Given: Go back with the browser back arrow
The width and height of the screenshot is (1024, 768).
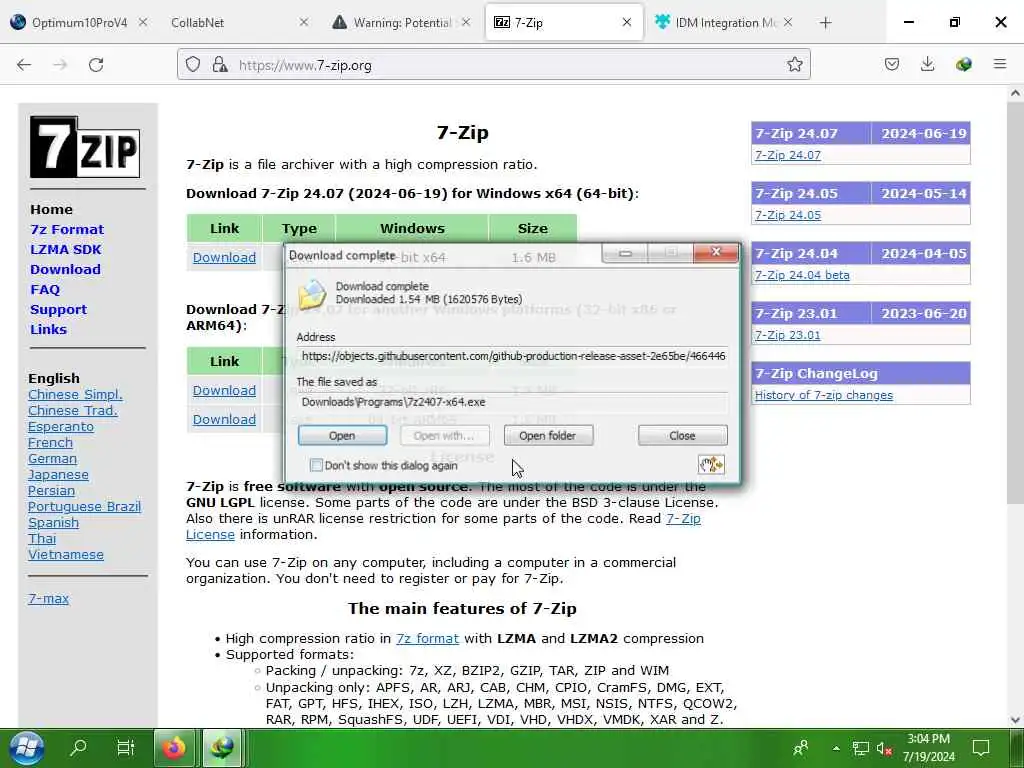Looking at the screenshot, I should 24,65.
